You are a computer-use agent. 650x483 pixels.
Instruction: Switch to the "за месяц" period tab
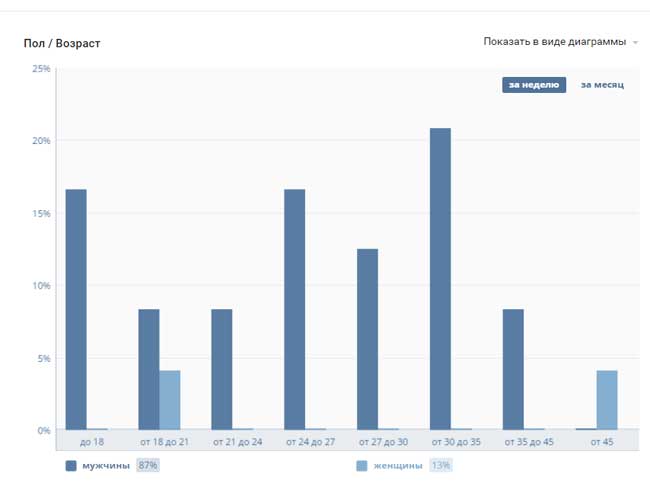(x=602, y=85)
